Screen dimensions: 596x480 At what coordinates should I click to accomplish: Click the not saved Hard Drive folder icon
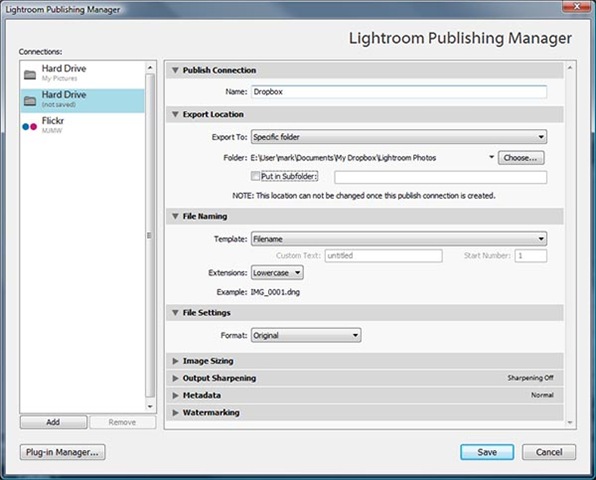point(30,101)
